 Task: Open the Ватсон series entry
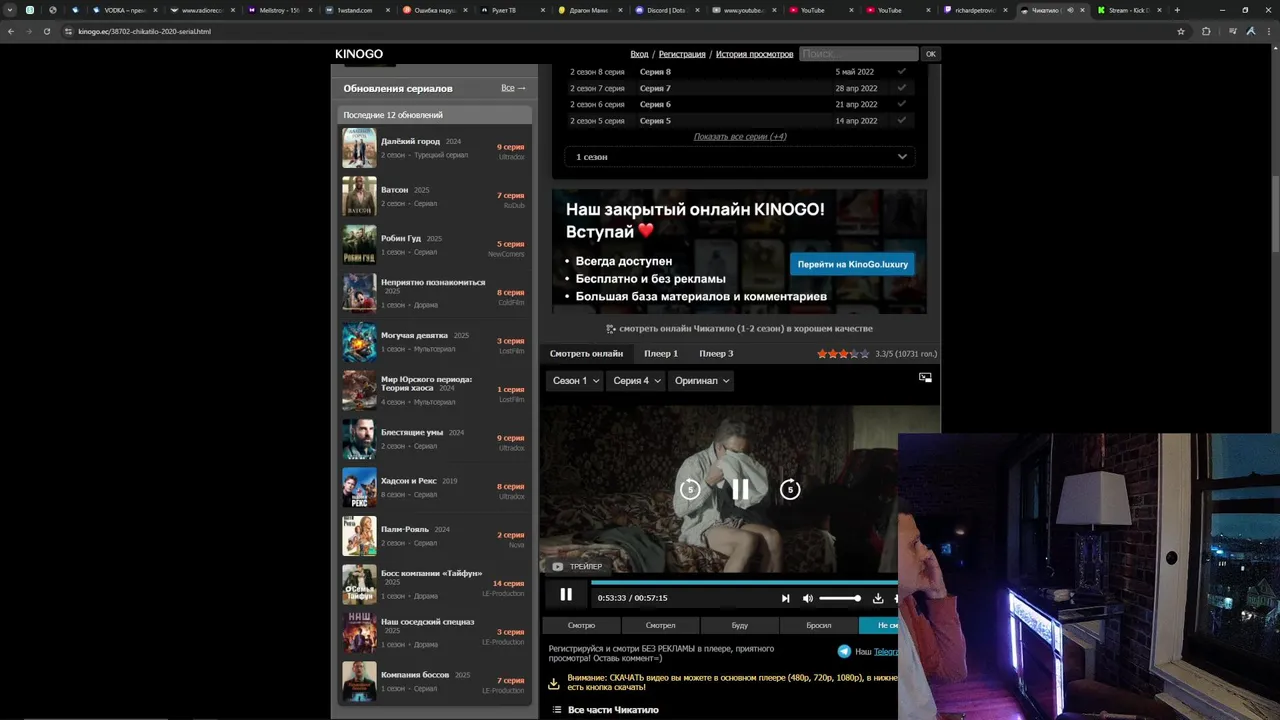tap(434, 196)
